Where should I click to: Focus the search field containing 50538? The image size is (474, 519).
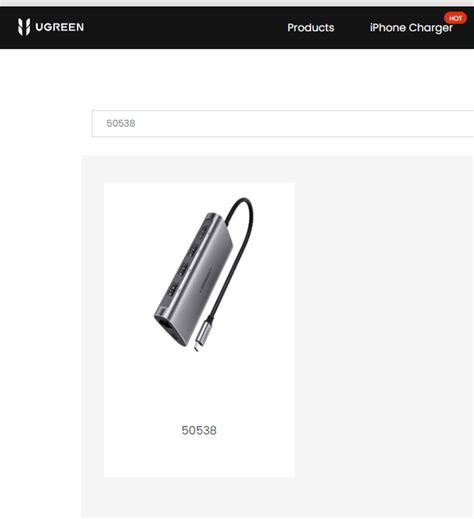click(283, 124)
